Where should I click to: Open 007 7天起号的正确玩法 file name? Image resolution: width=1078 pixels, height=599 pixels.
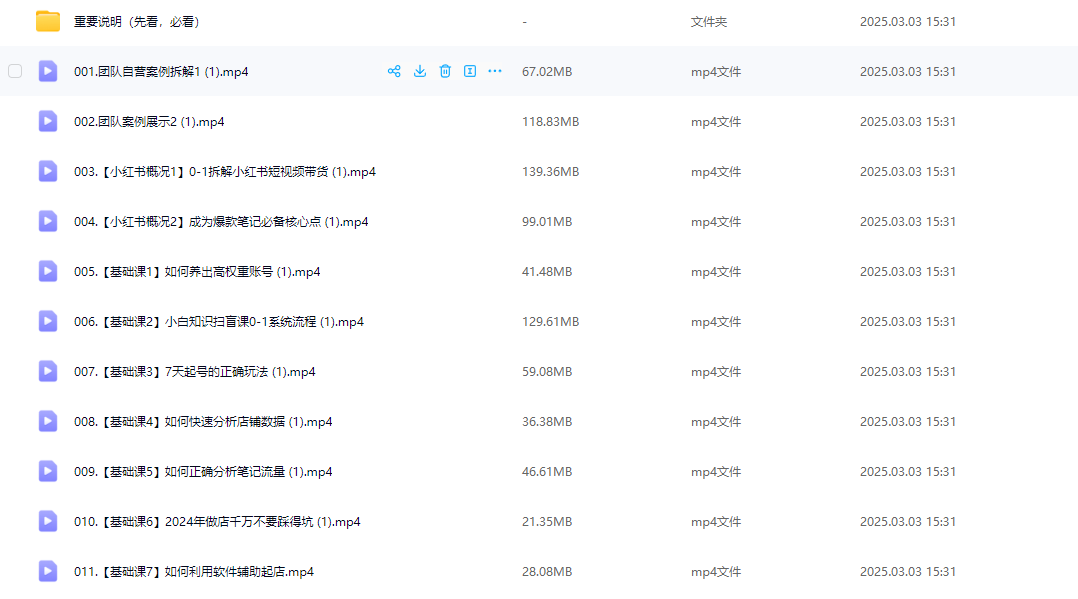click(195, 371)
